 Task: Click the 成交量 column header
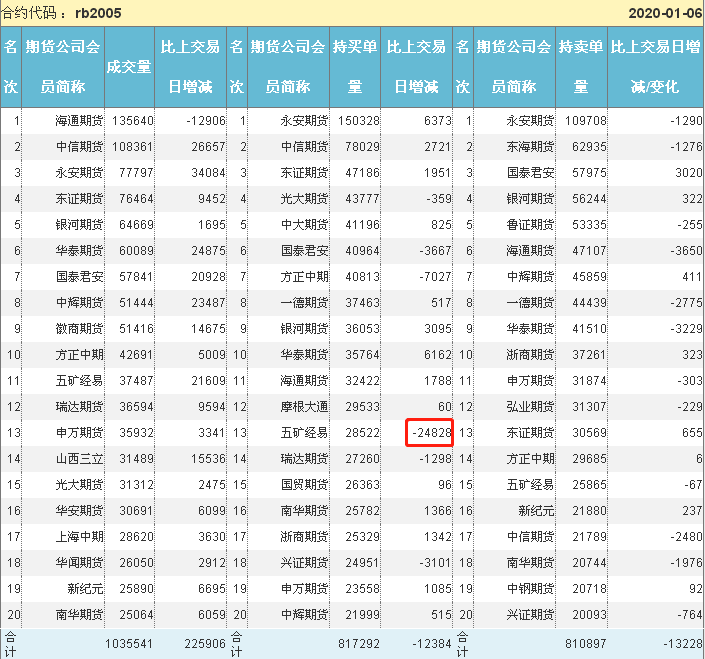pyautogui.click(x=129, y=67)
